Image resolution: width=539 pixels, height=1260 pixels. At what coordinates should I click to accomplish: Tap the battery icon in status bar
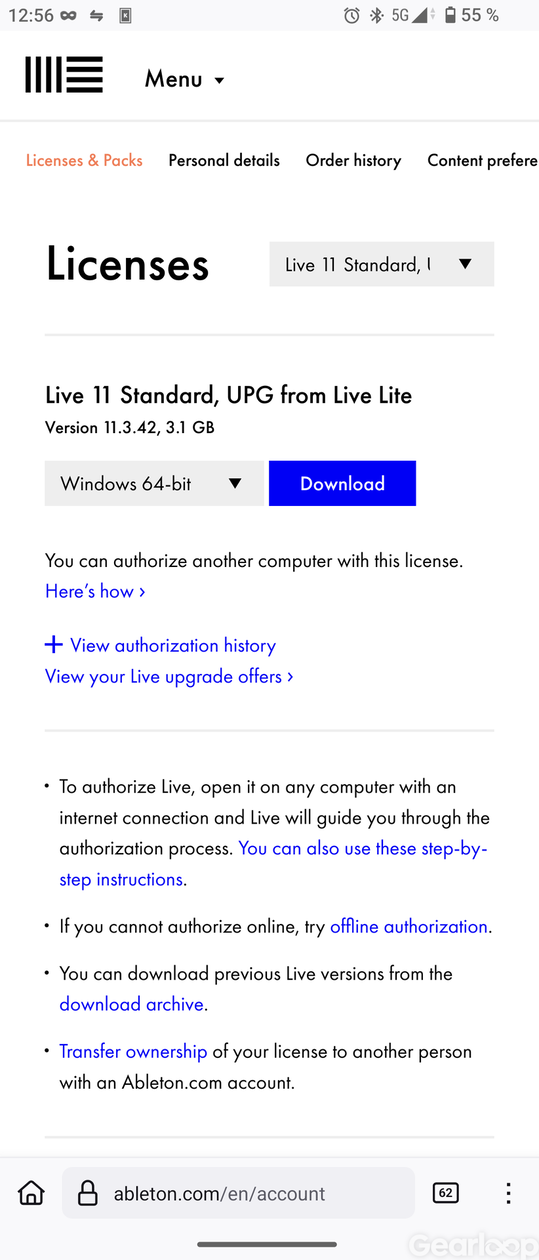pos(450,15)
